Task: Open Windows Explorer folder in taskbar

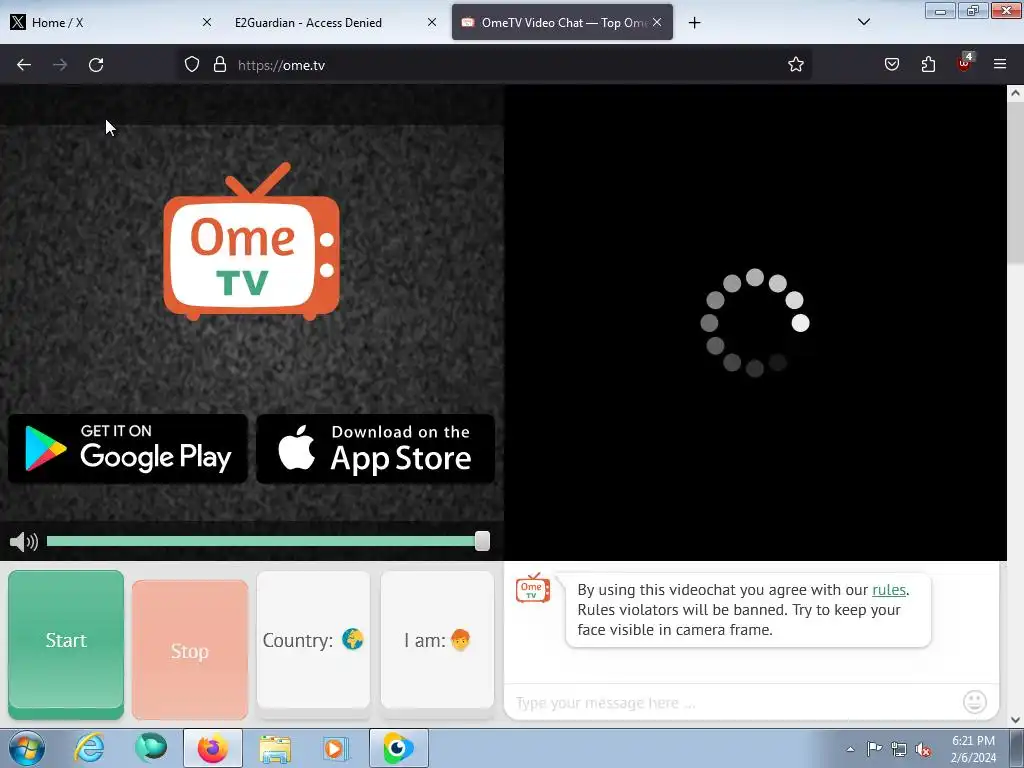Action: point(275,748)
